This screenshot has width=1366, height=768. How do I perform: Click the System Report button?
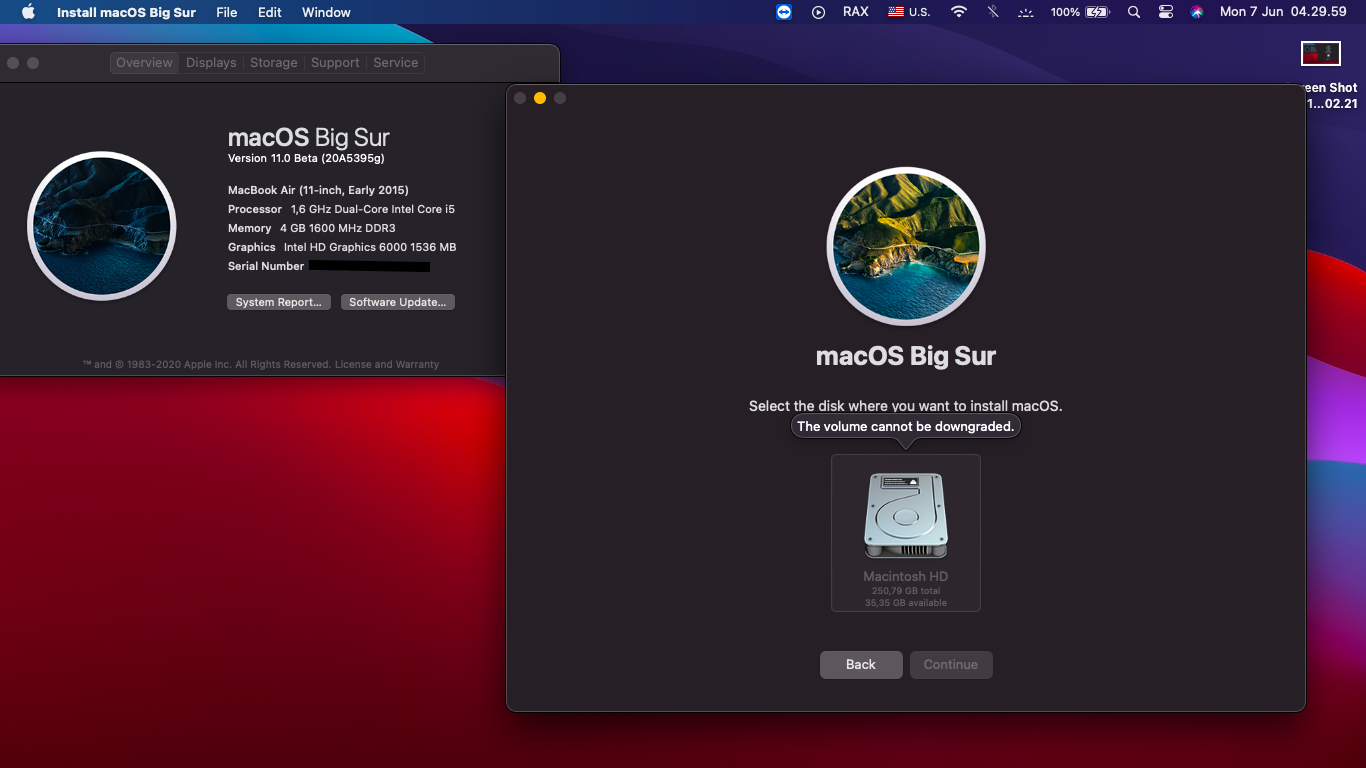pos(279,302)
